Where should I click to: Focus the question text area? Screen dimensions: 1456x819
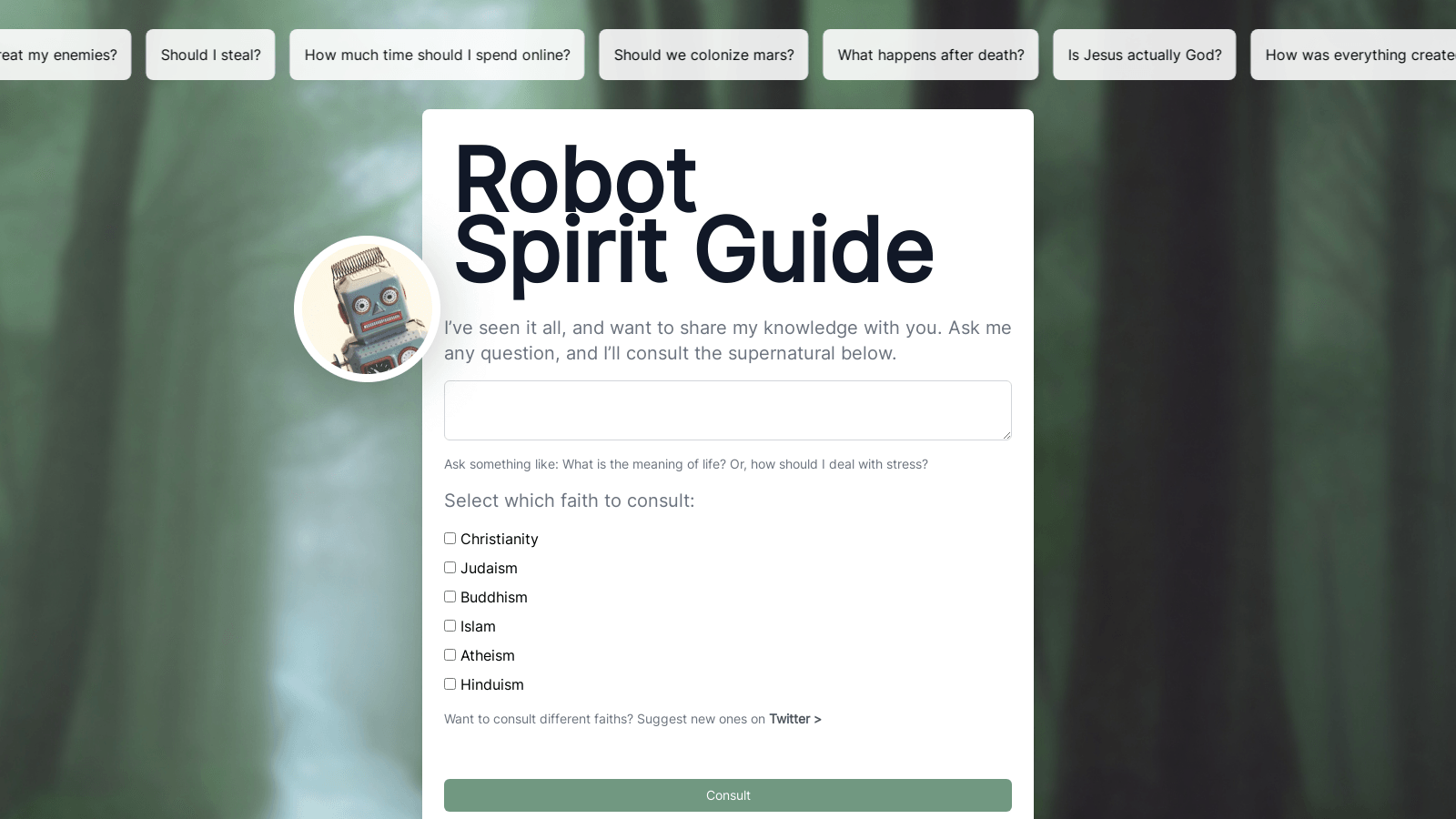728,410
